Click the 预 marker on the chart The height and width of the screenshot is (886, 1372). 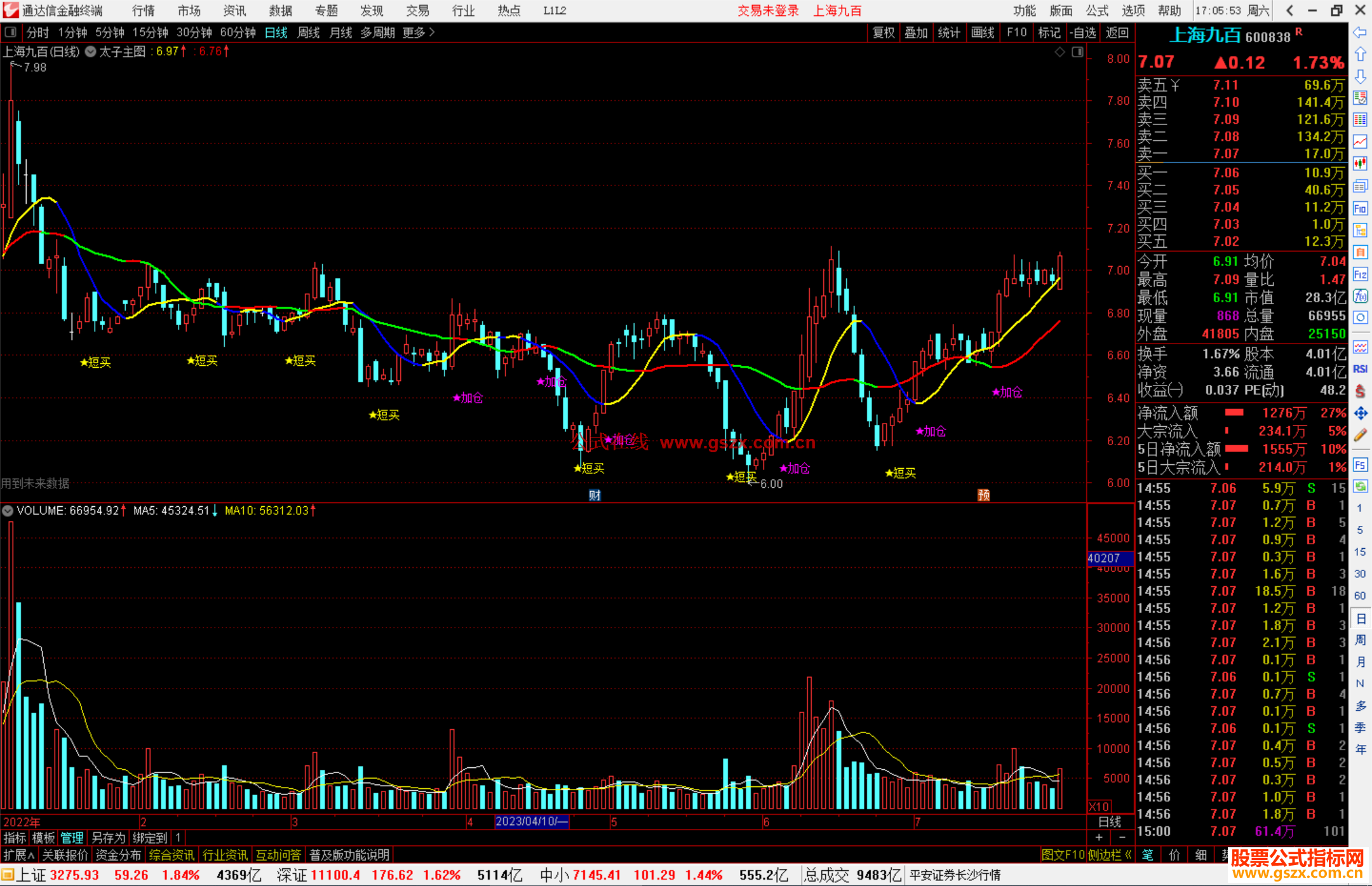(983, 495)
